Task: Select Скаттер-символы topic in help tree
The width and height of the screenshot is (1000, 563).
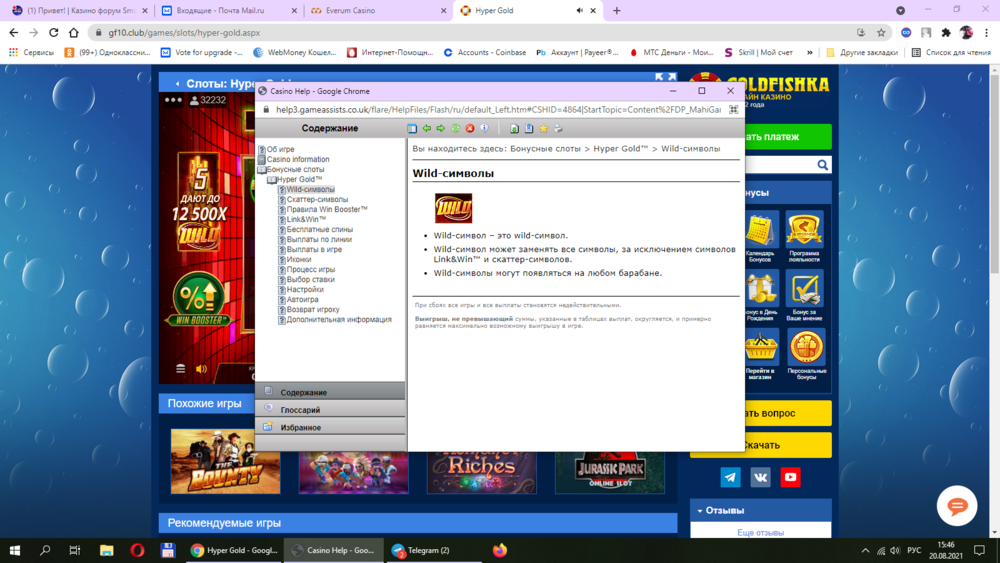Action: [x=317, y=200]
